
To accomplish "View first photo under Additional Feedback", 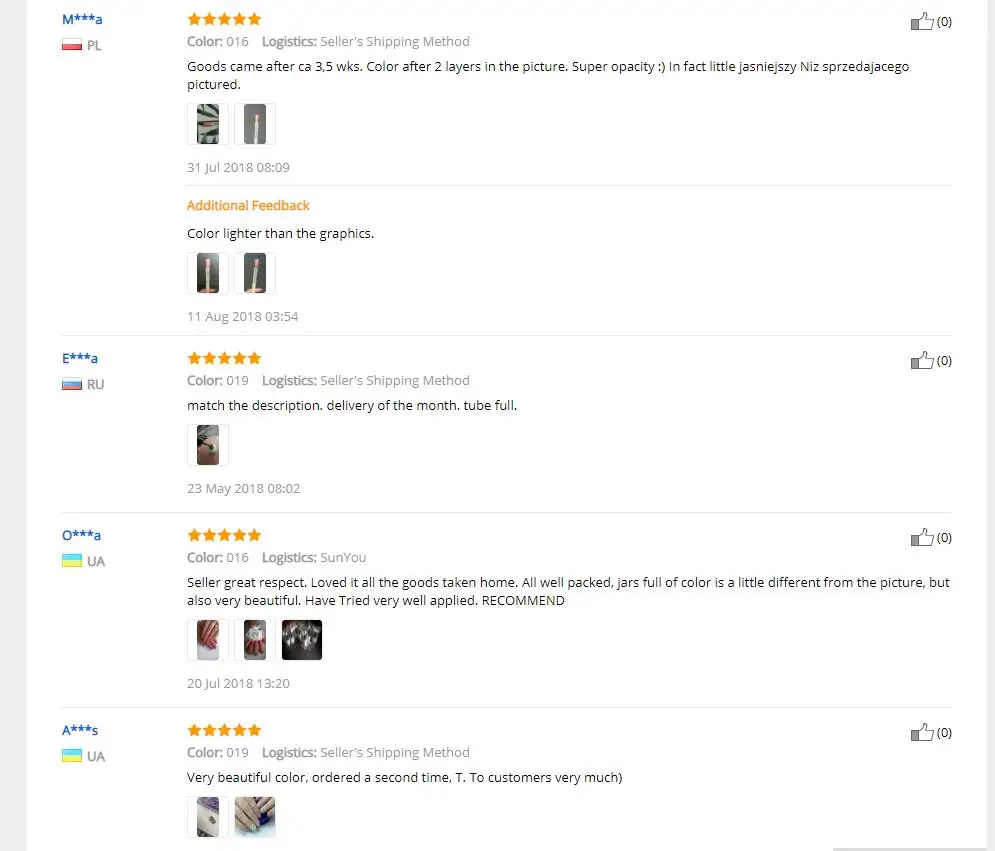I will [208, 273].
